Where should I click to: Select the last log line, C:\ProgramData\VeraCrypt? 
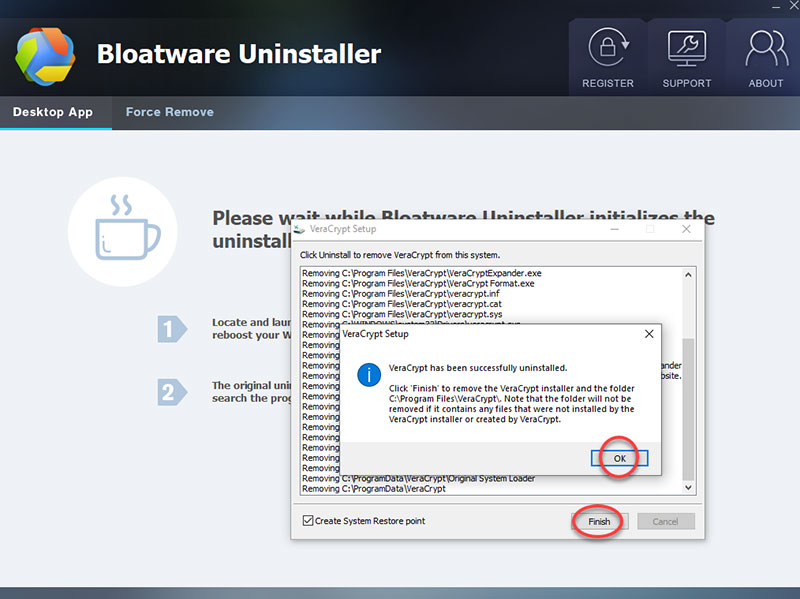(x=374, y=488)
